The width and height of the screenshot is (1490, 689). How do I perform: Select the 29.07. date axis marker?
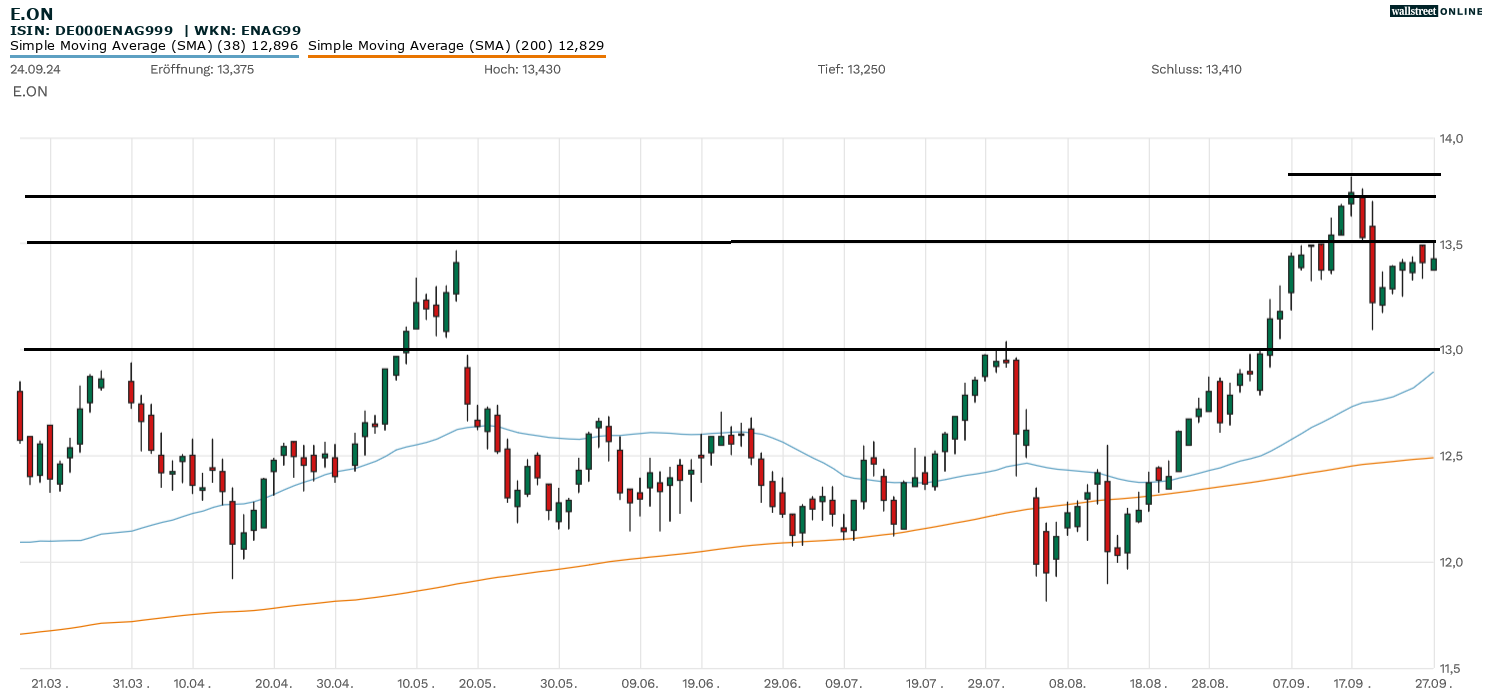(986, 683)
